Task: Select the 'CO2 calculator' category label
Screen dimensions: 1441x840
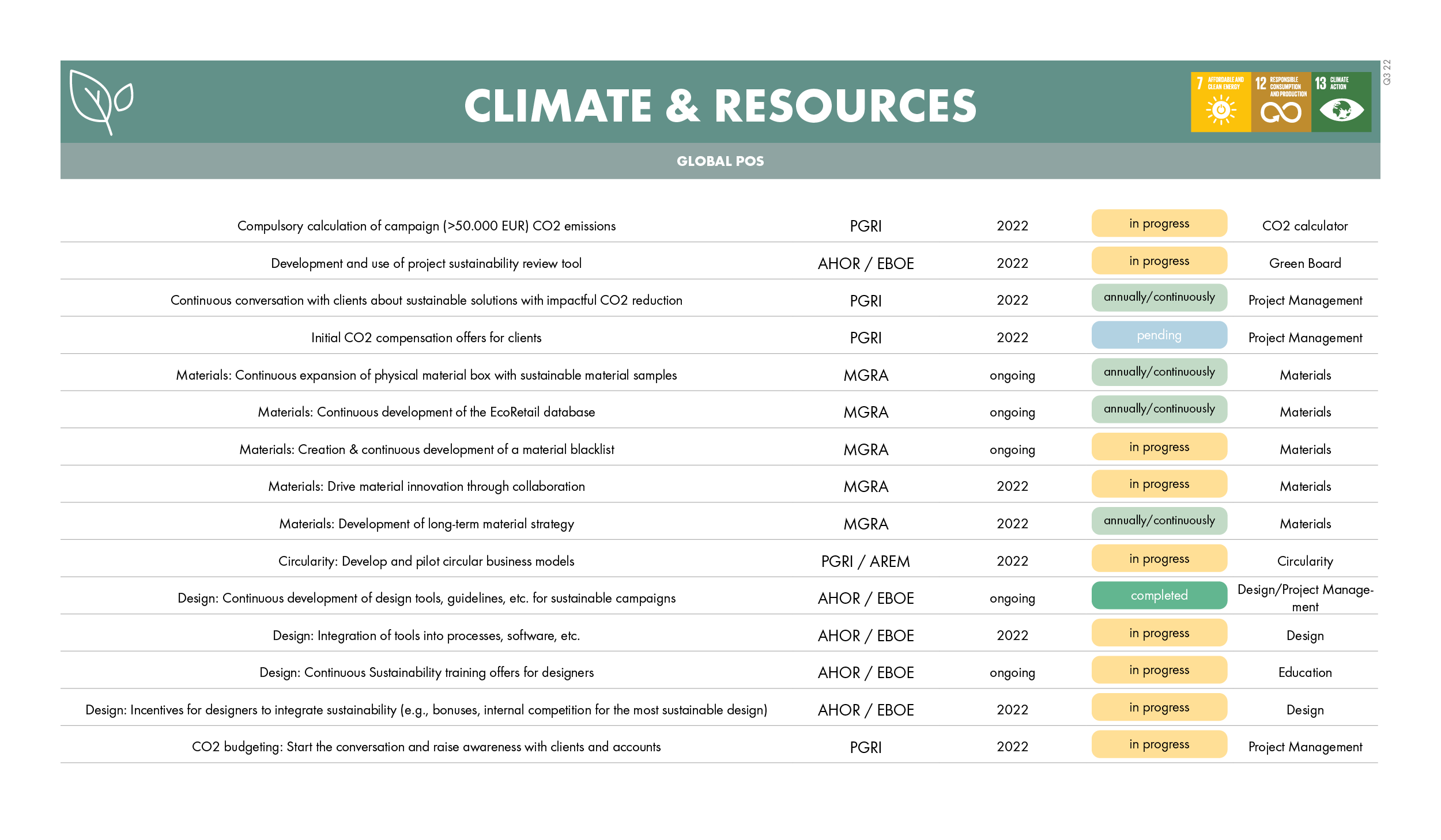Action: pos(1304,226)
